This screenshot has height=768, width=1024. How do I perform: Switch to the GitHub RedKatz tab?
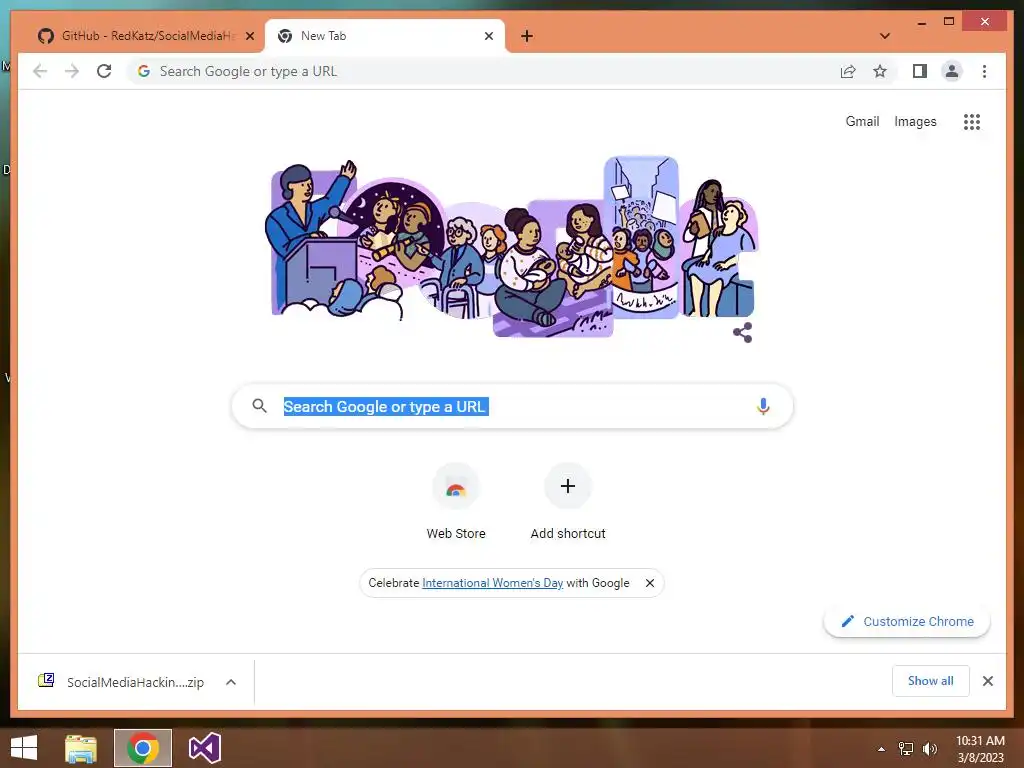click(x=145, y=36)
